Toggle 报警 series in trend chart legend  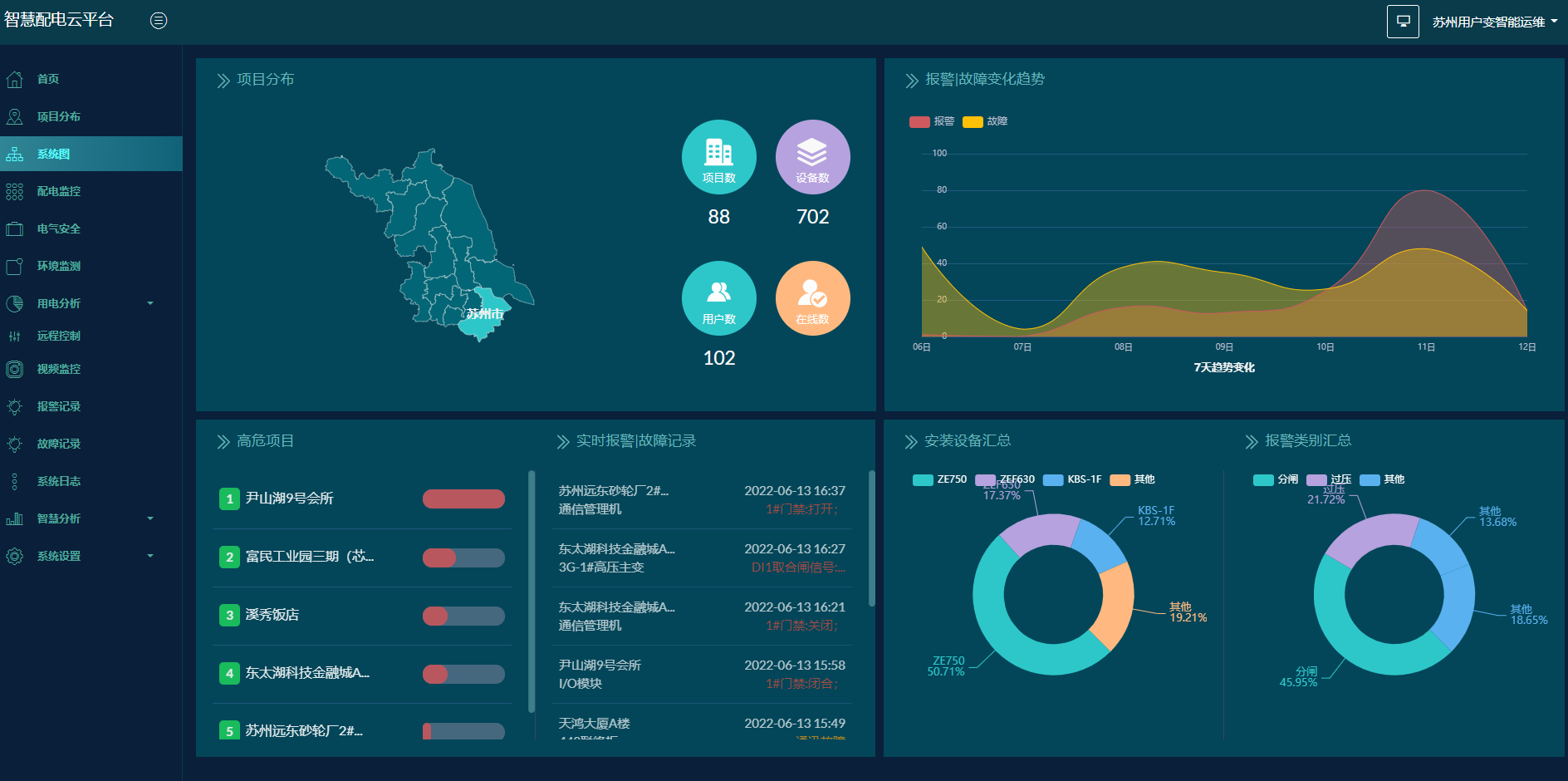click(x=932, y=121)
